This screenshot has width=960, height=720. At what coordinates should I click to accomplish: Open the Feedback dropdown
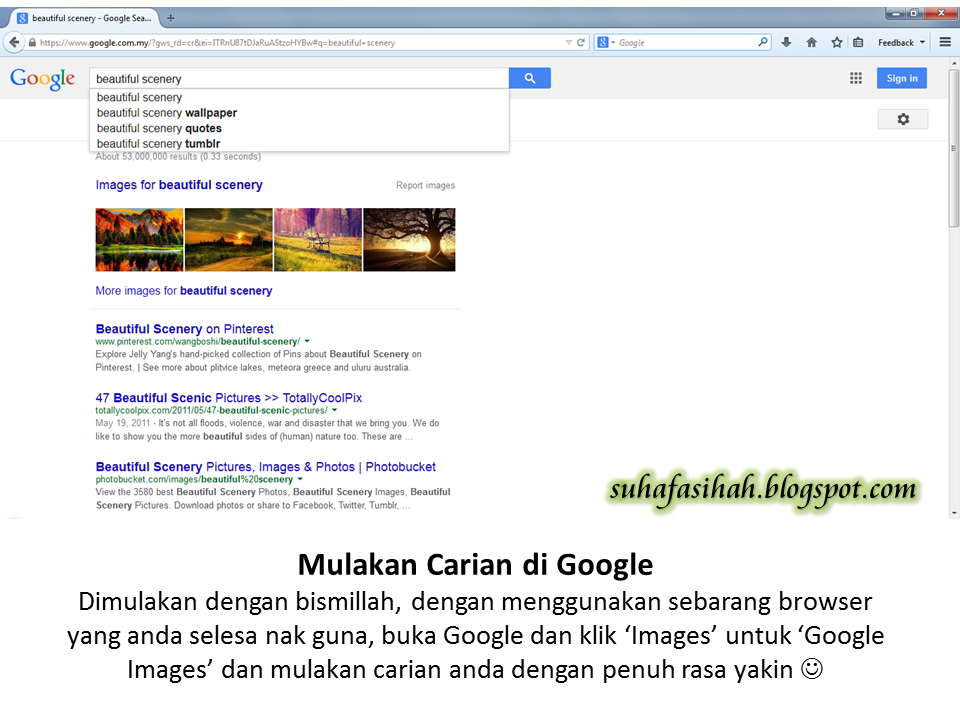tap(901, 43)
